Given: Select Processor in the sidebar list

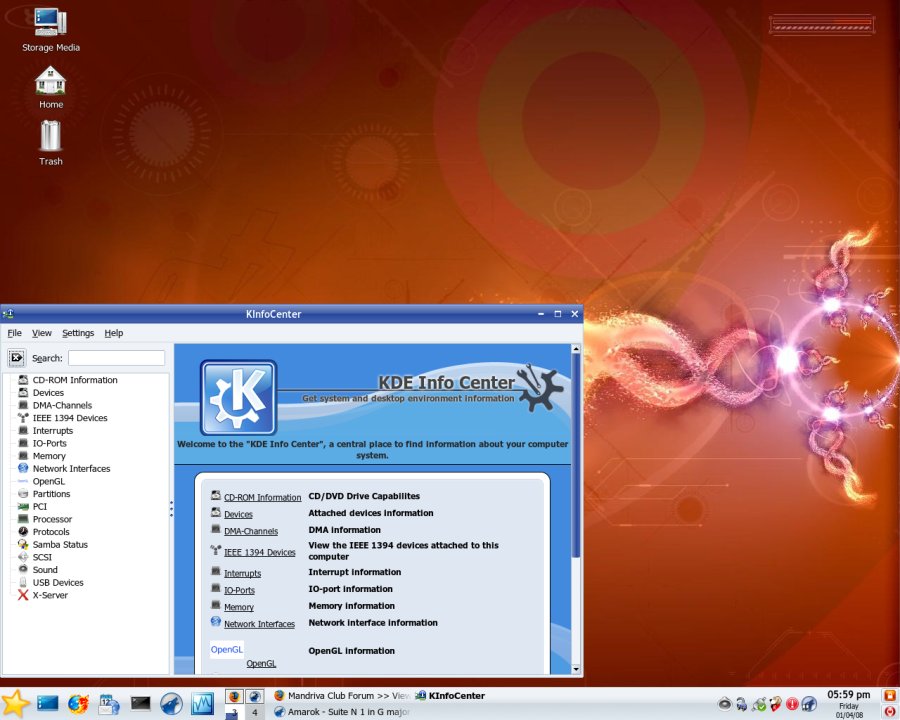Looking at the screenshot, I should (x=52, y=519).
